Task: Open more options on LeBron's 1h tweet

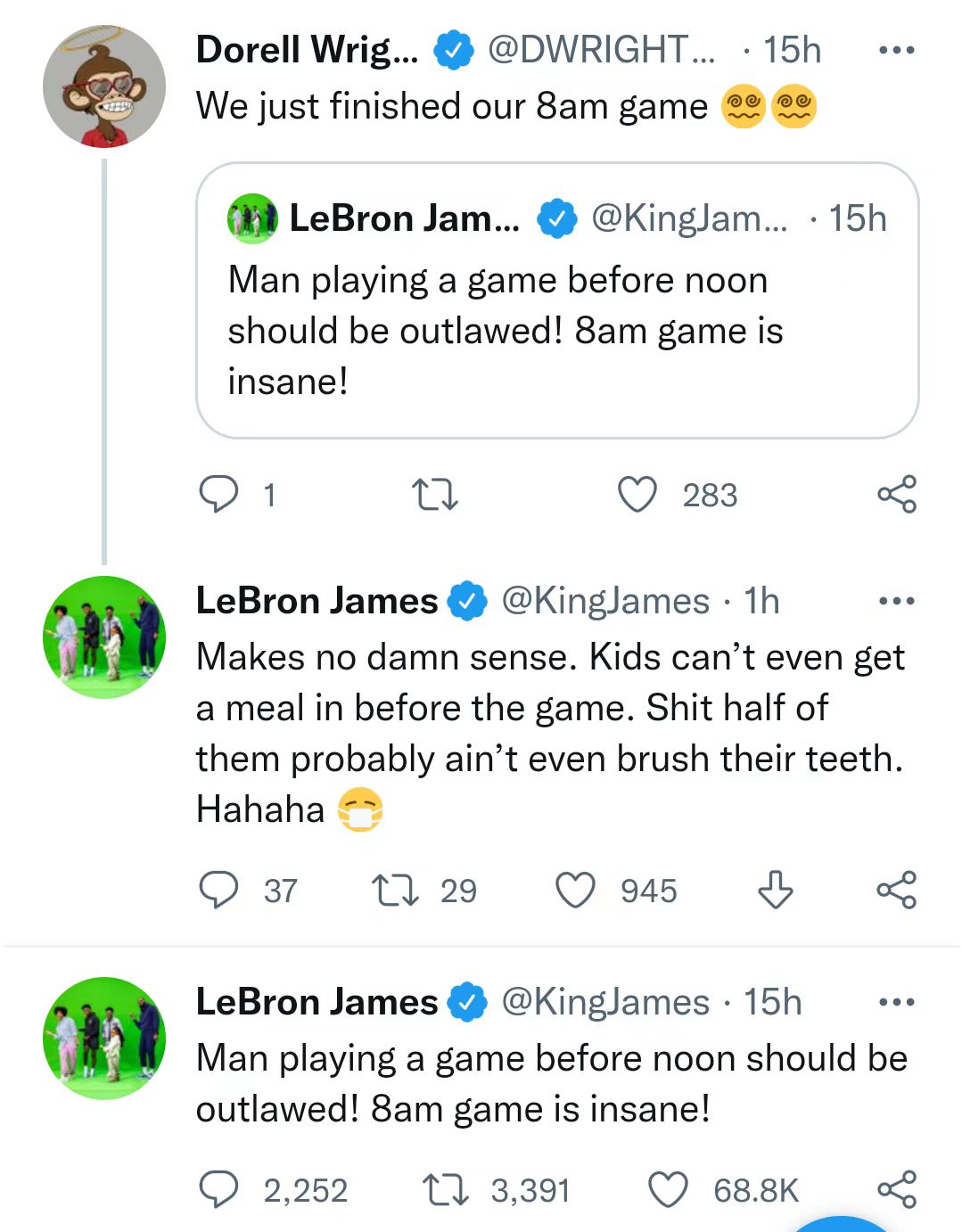Action: click(896, 601)
